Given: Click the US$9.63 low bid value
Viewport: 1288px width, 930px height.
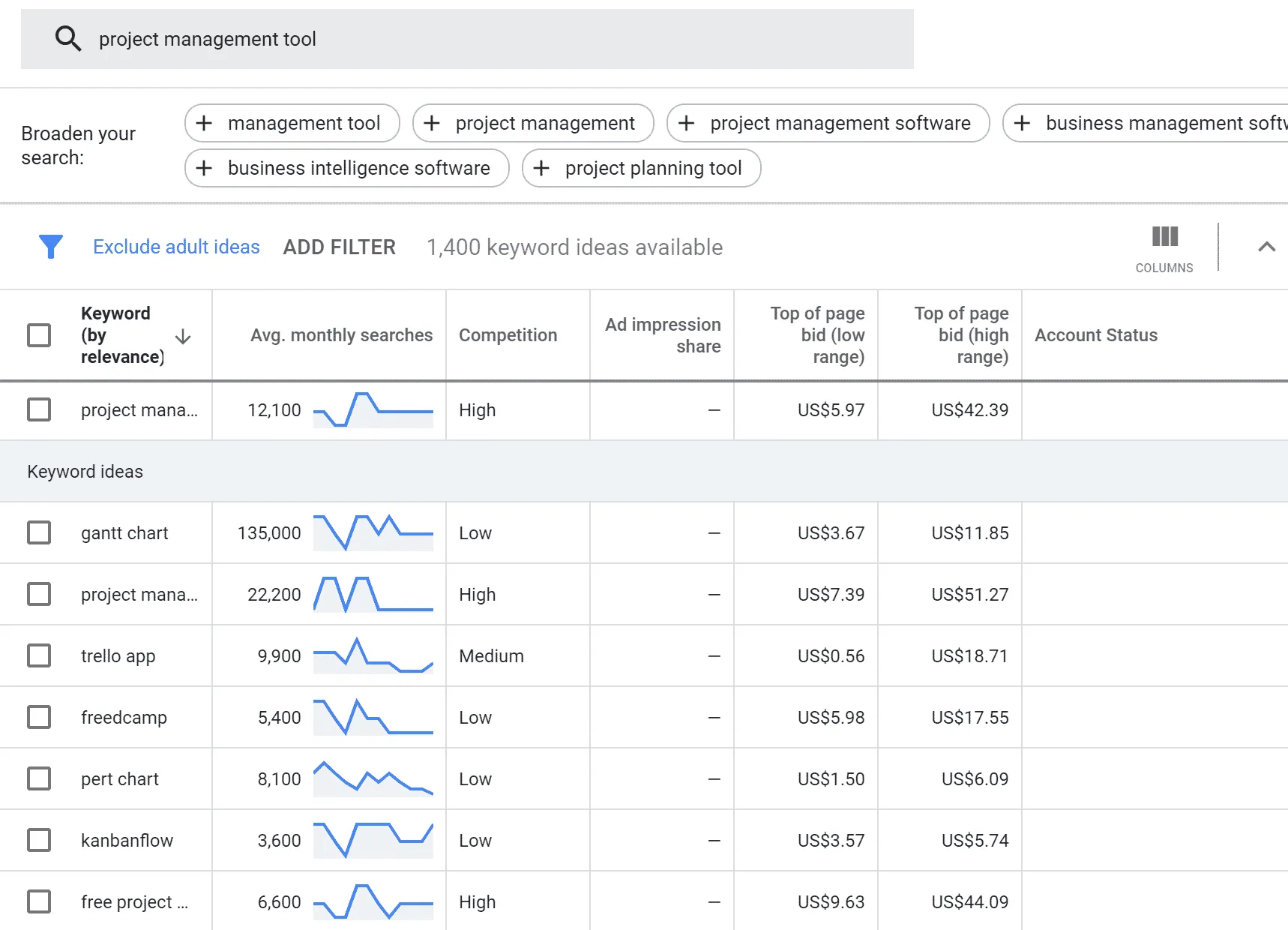Looking at the screenshot, I should click(831, 901).
